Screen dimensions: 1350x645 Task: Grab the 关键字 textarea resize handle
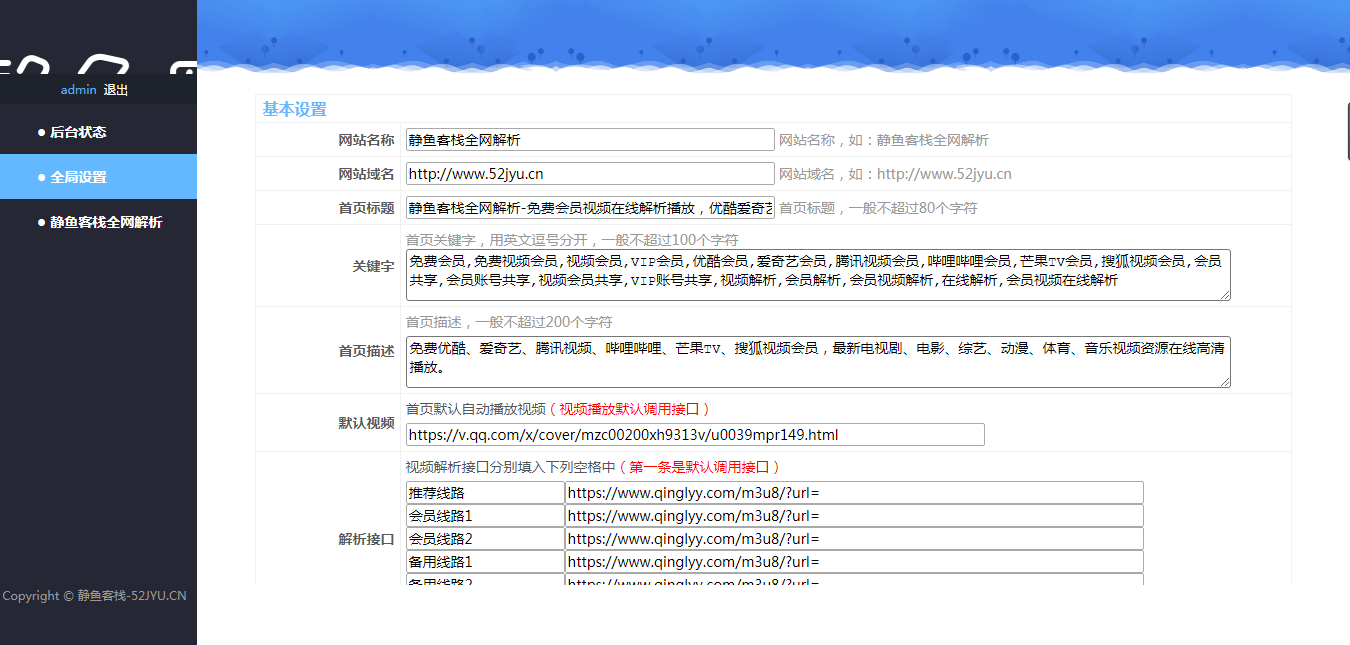click(x=1225, y=295)
